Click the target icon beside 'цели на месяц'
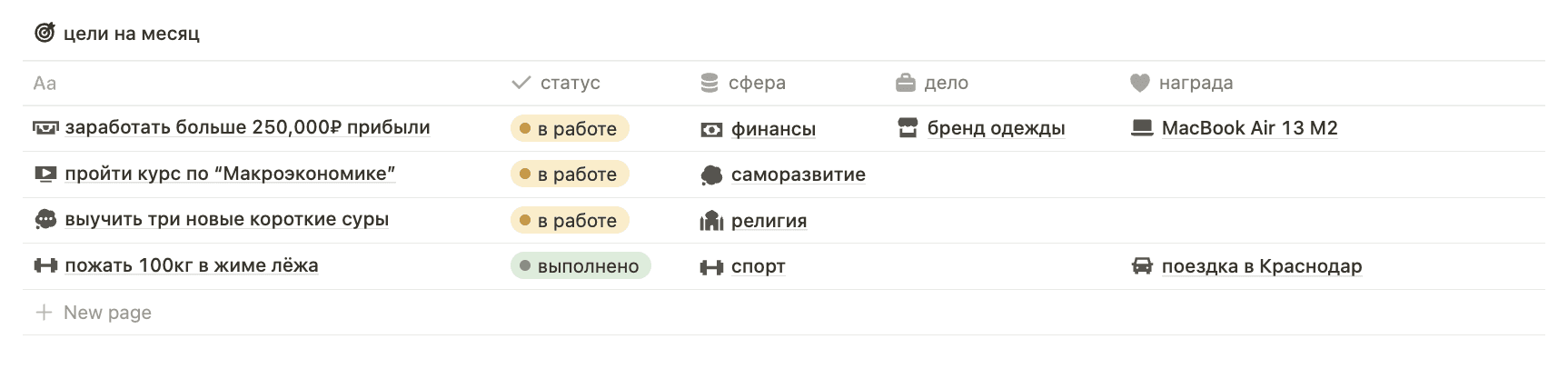The height and width of the screenshot is (369, 1568). (45, 34)
